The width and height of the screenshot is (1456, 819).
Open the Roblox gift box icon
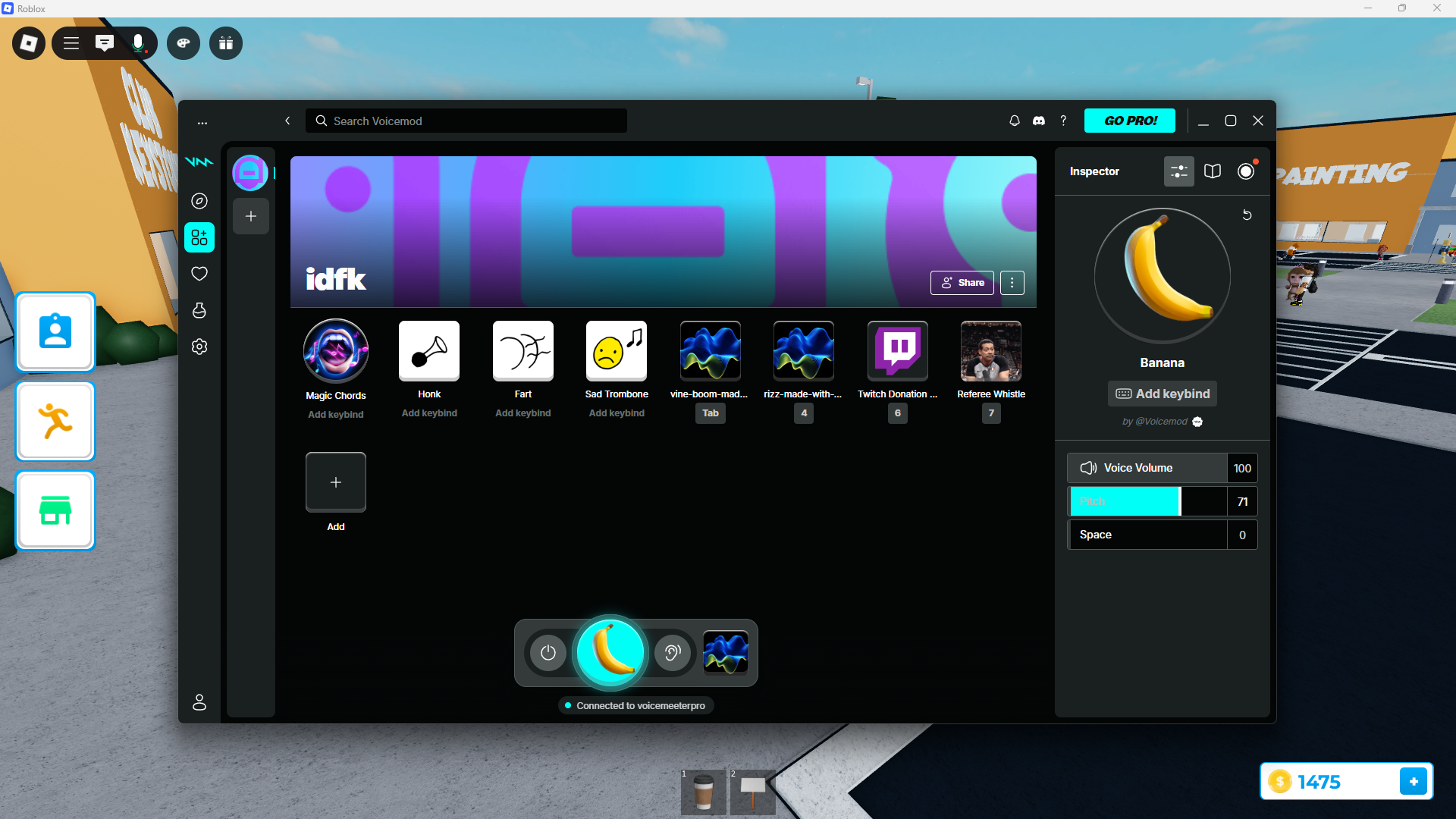pos(226,43)
